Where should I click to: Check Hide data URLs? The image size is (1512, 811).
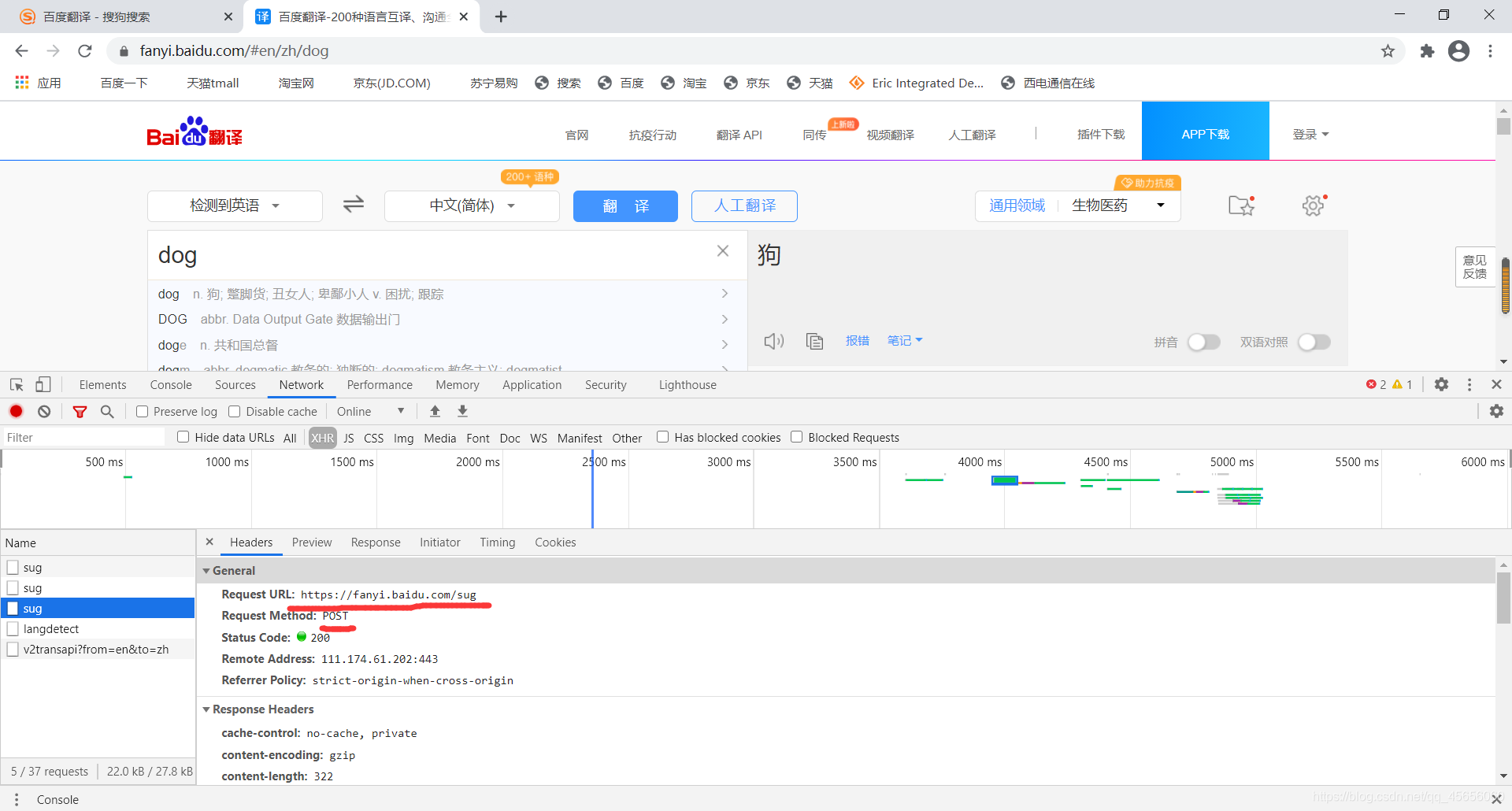(x=183, y=437)
